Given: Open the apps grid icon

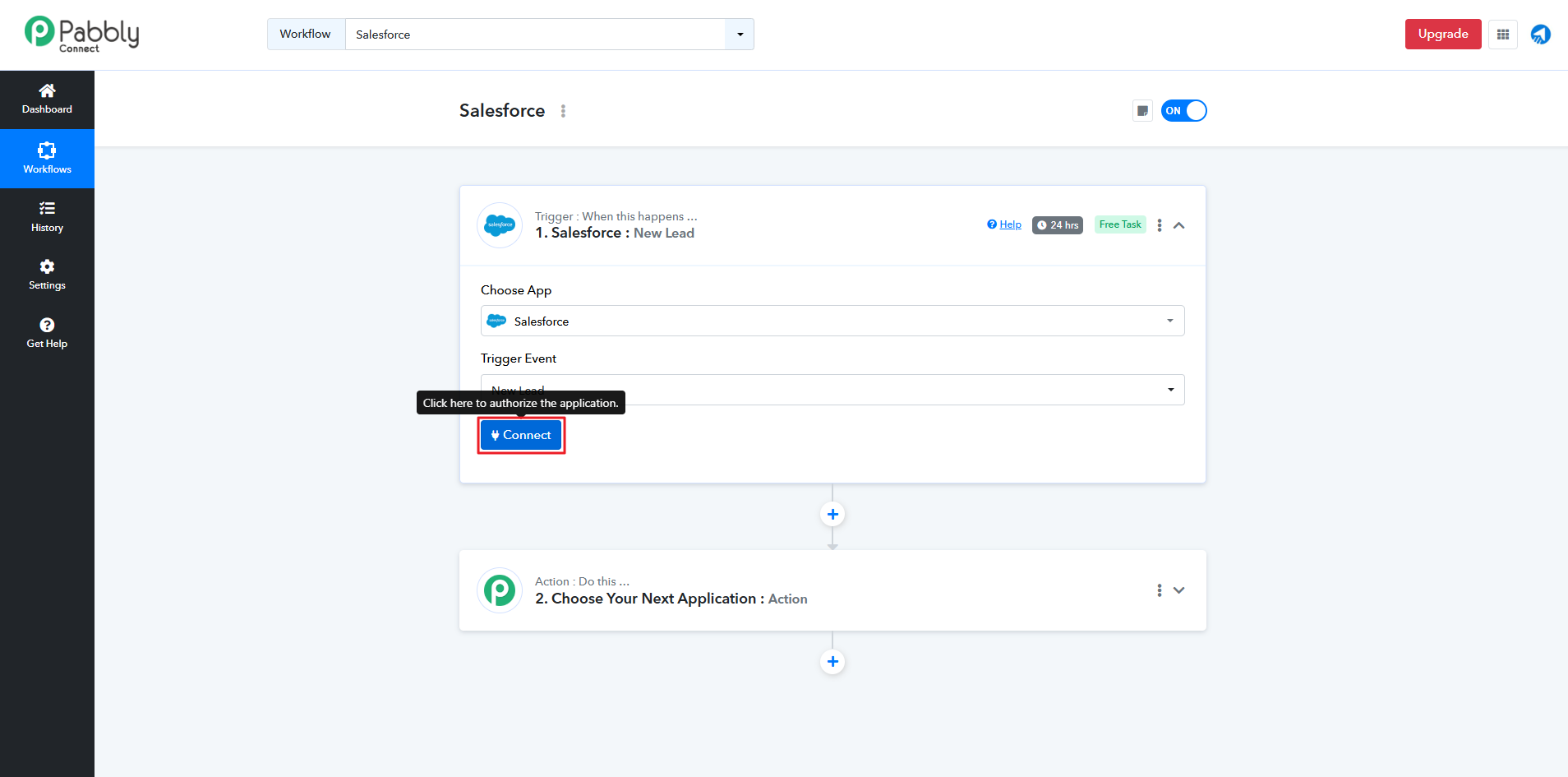Looking at the screenshot, I should (1502, 35).
